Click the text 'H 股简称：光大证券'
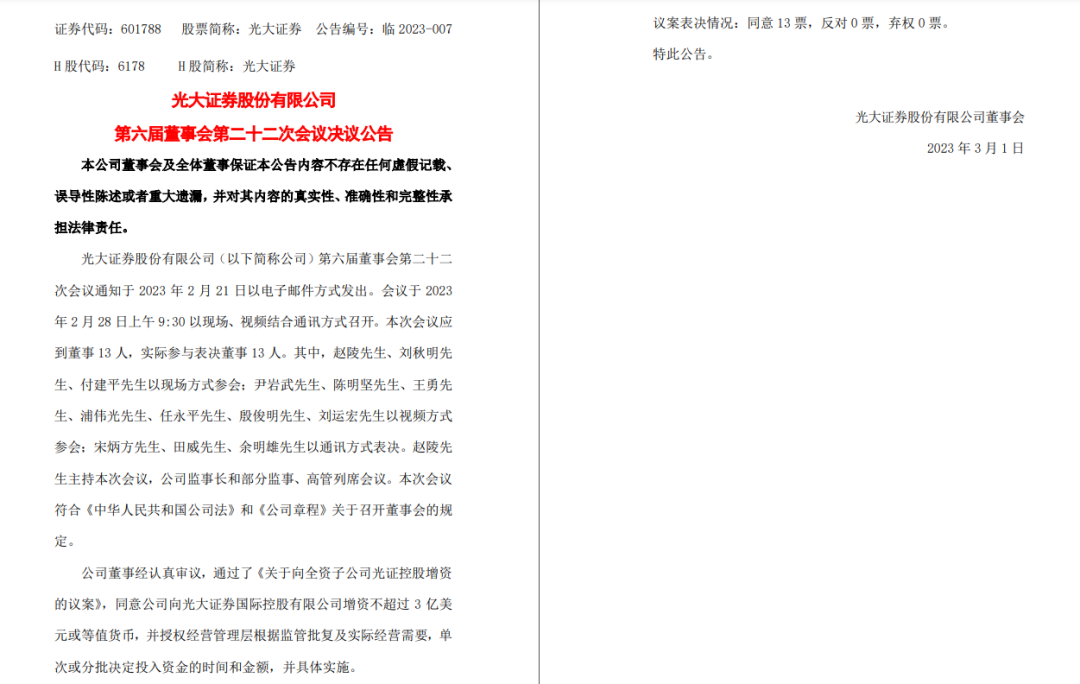 point(237,66)
